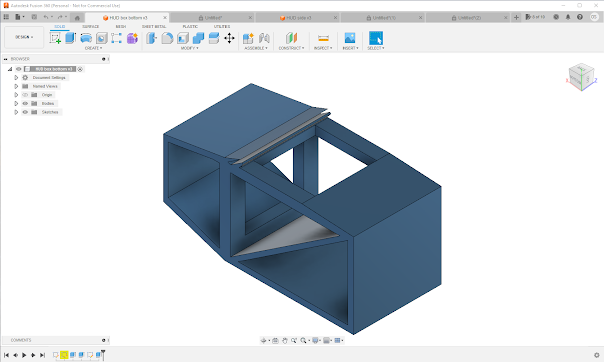Select the Measure tool under Inspect
Viewport: 604px width, 362px height.
click(323, 38)
